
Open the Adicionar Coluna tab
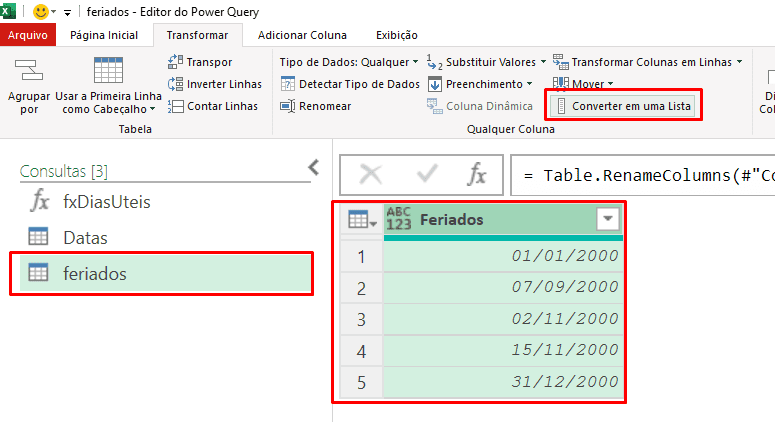302,35
